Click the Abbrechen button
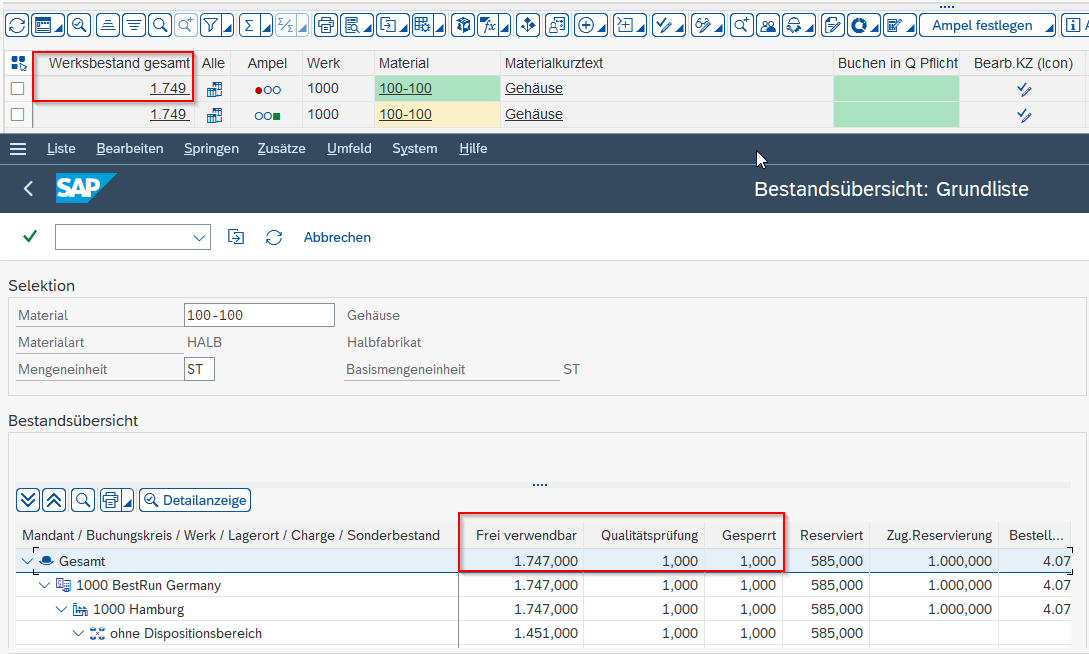This screenshot has height=654, width=1089. click(337, 237)
